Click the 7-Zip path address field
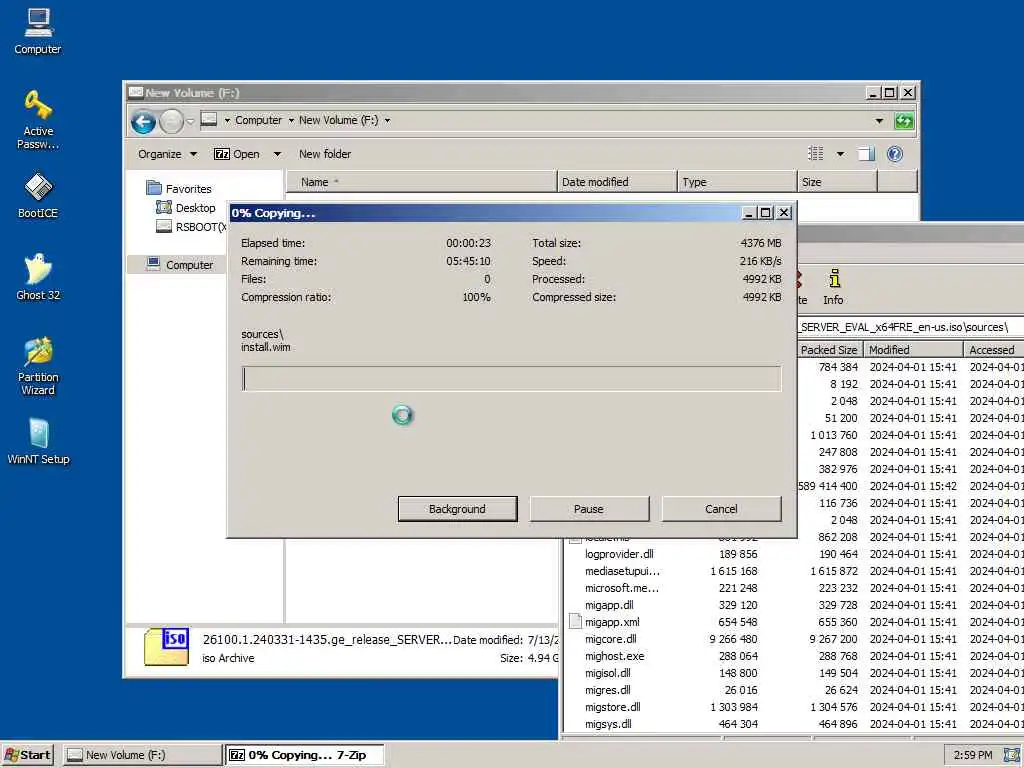The image size is (1024, 768). tap(910, 327)
